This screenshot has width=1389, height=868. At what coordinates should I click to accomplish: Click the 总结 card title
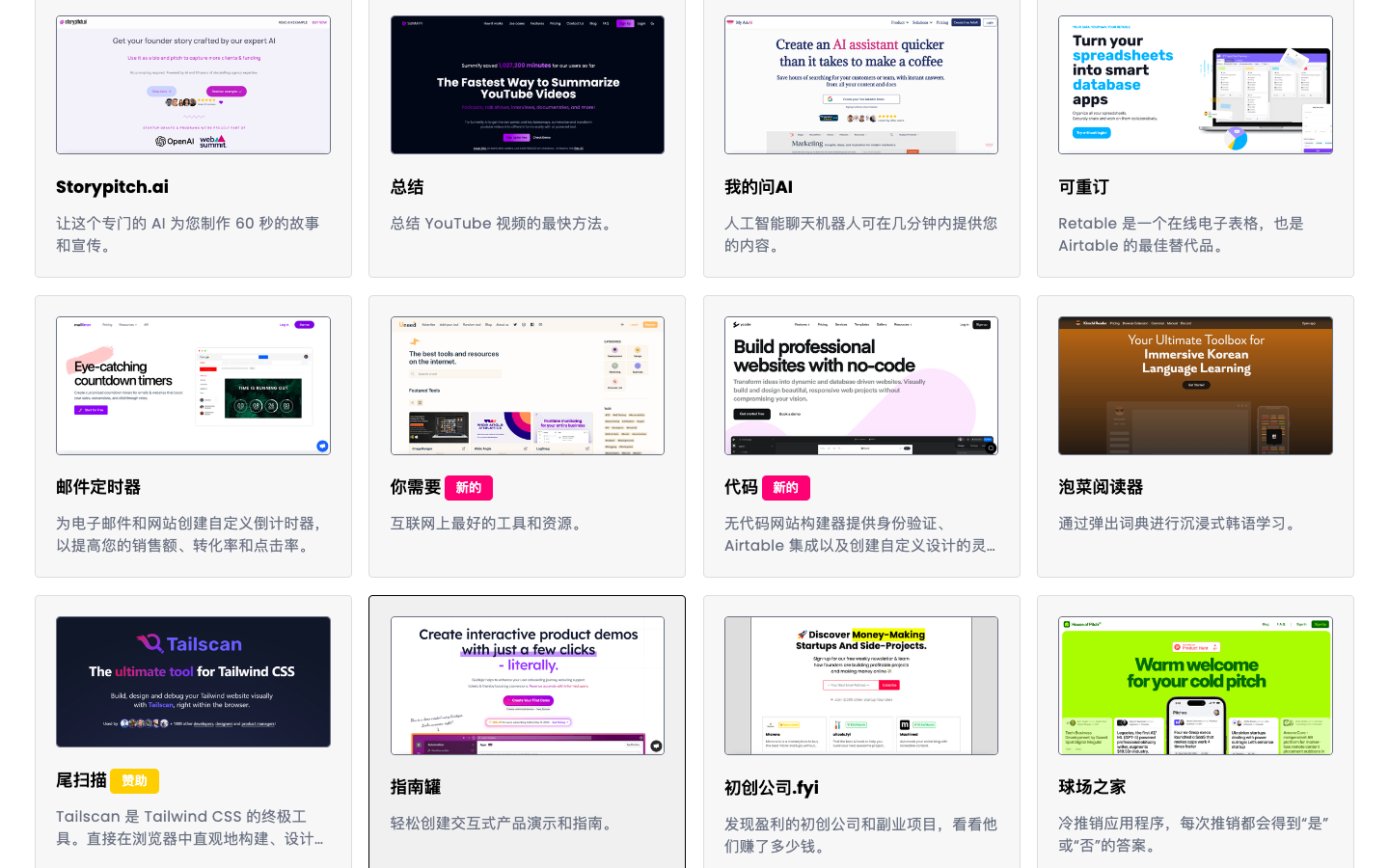tap(407, 187)
